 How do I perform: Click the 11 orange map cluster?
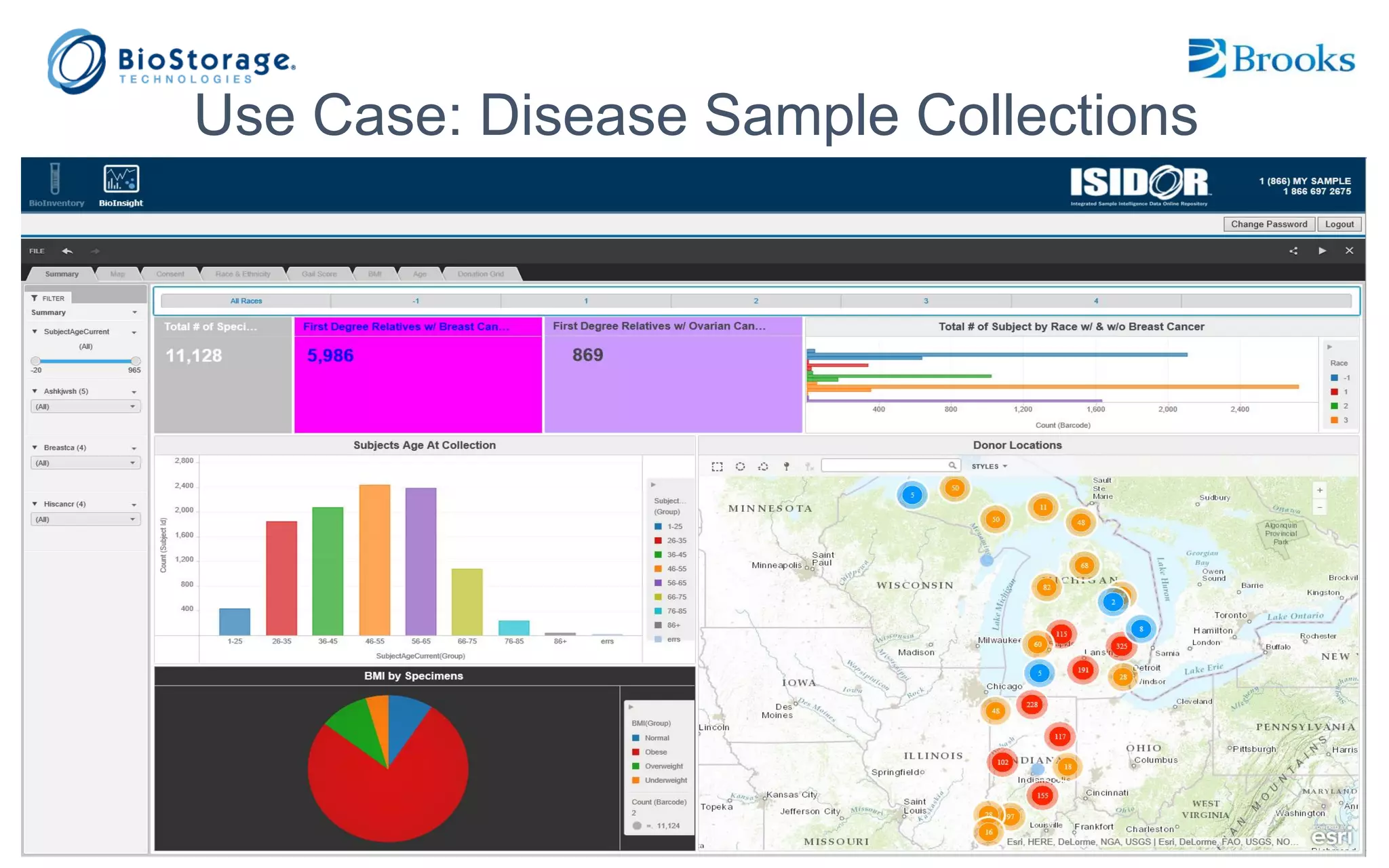[1043, 507]
